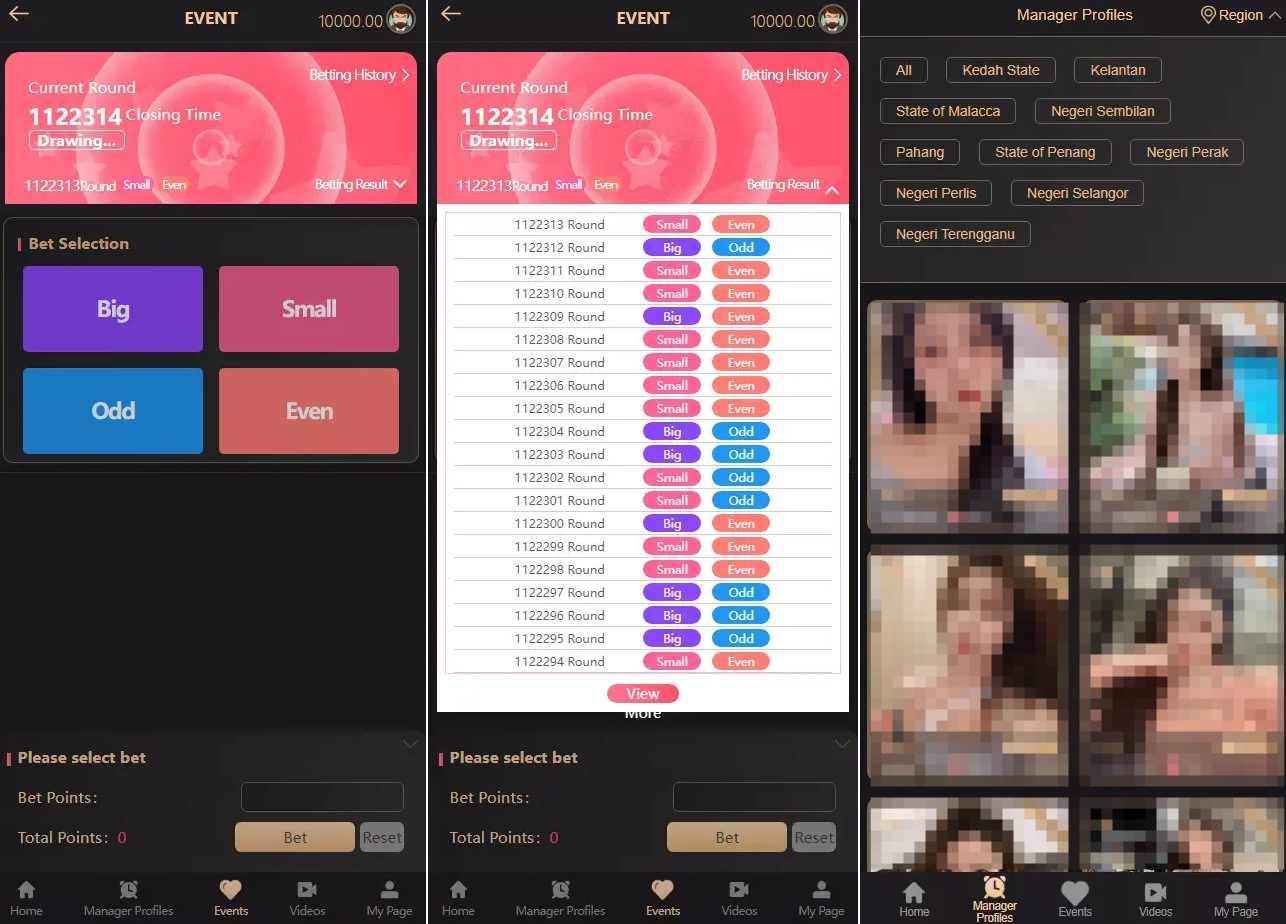Select the Kedah State region filter
This screenshot has height=924, width=1286.
coord(1000,70)
